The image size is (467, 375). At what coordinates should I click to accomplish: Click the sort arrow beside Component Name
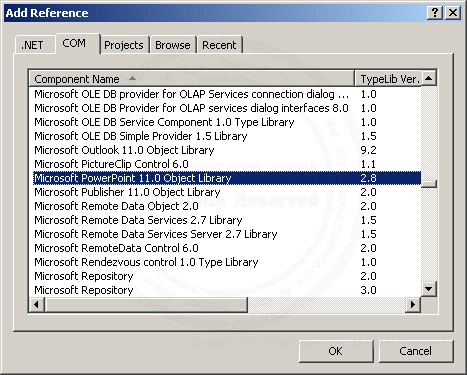point(132,78)
